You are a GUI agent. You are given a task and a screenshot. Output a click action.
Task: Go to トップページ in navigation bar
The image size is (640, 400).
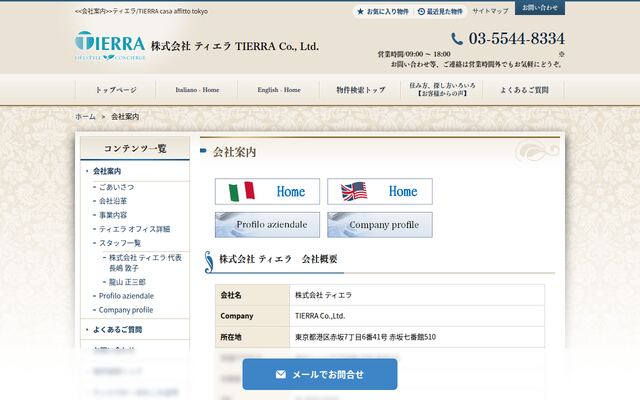pos(116,90)
